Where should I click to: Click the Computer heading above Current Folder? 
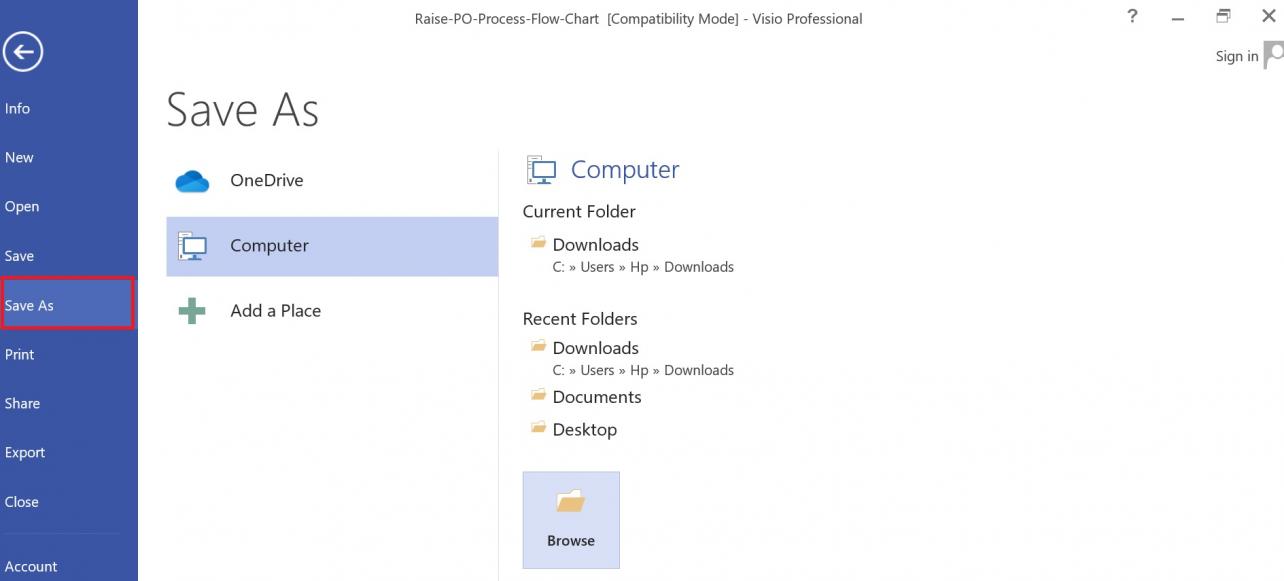624,169
